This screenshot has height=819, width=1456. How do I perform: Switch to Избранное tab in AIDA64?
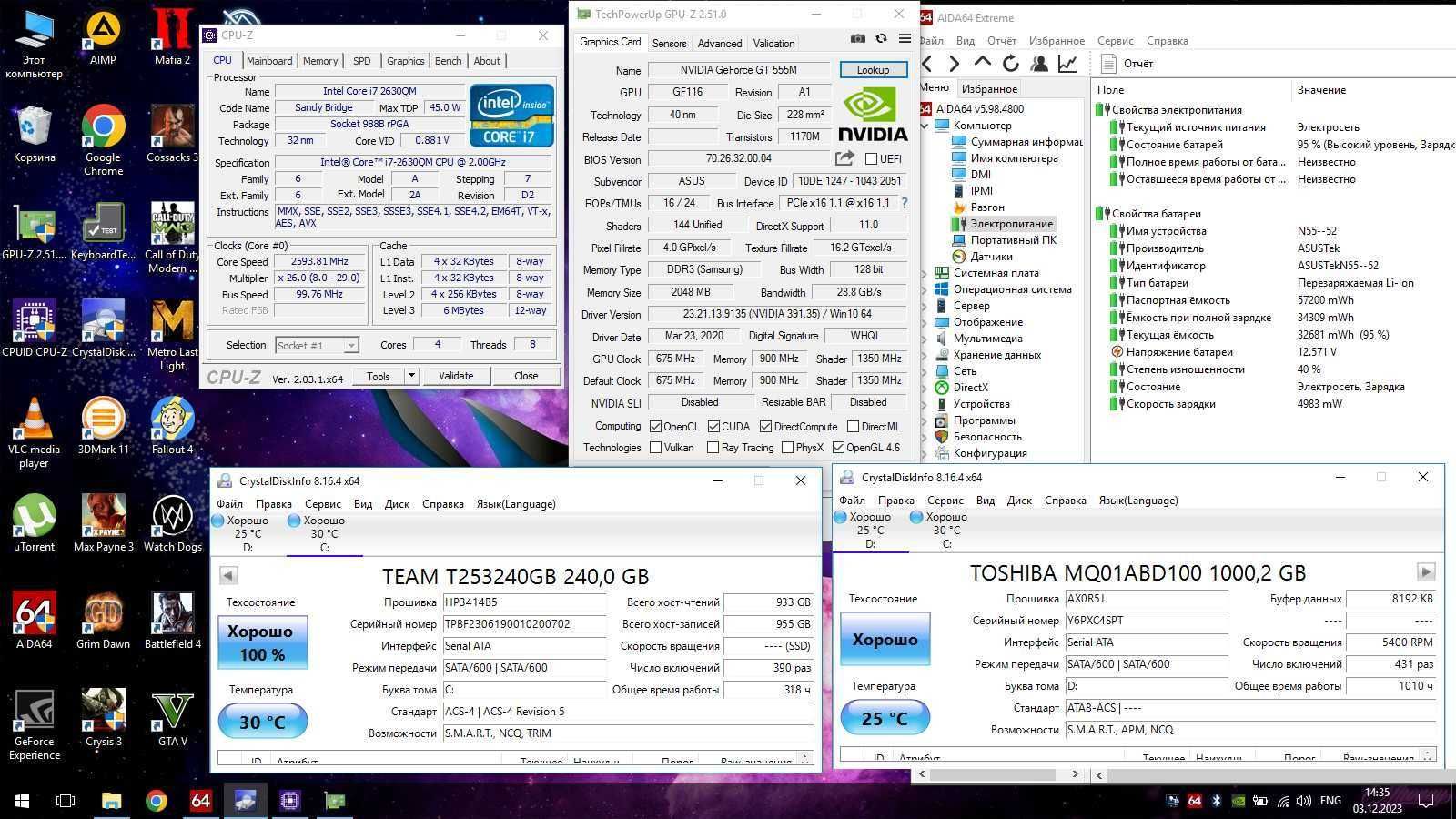[x=989, y=88]
